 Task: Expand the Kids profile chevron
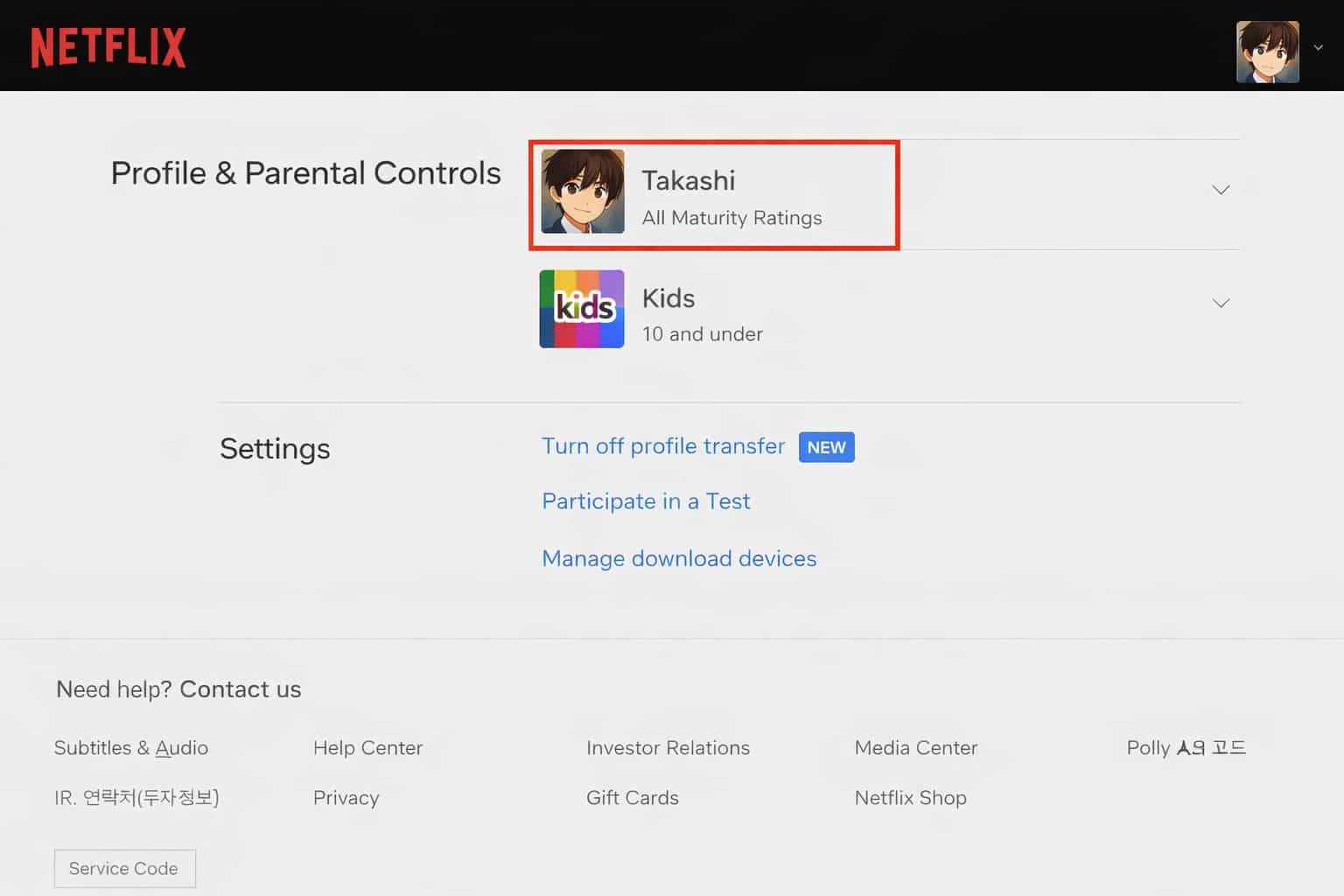1221,303
